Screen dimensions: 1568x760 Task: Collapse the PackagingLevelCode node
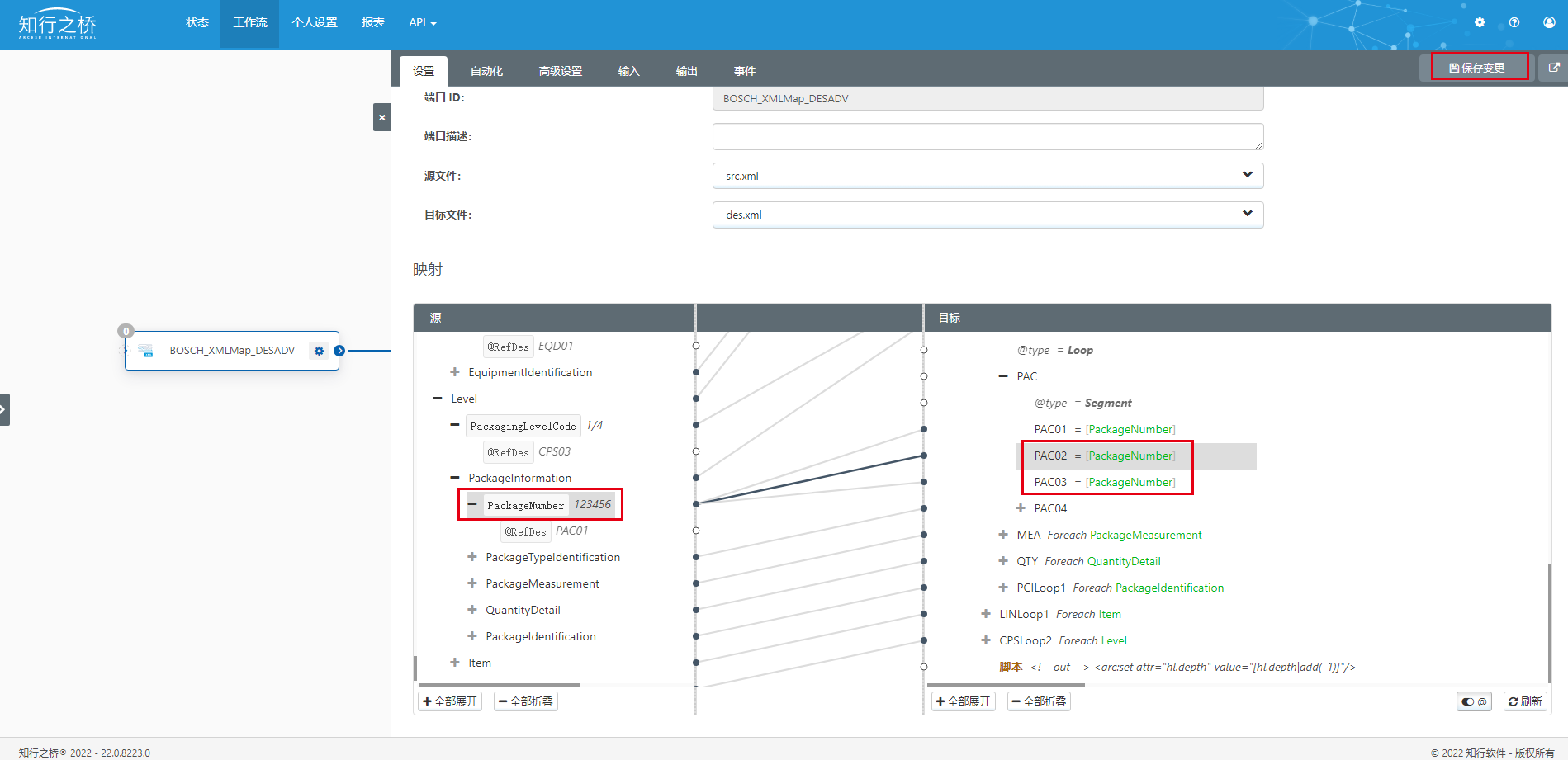coord(455,425)
